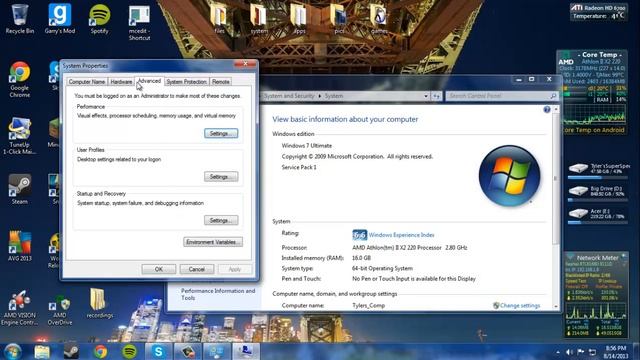Open Steam desktop shortcut
The image size is (640, 360).
pos(19,189)
